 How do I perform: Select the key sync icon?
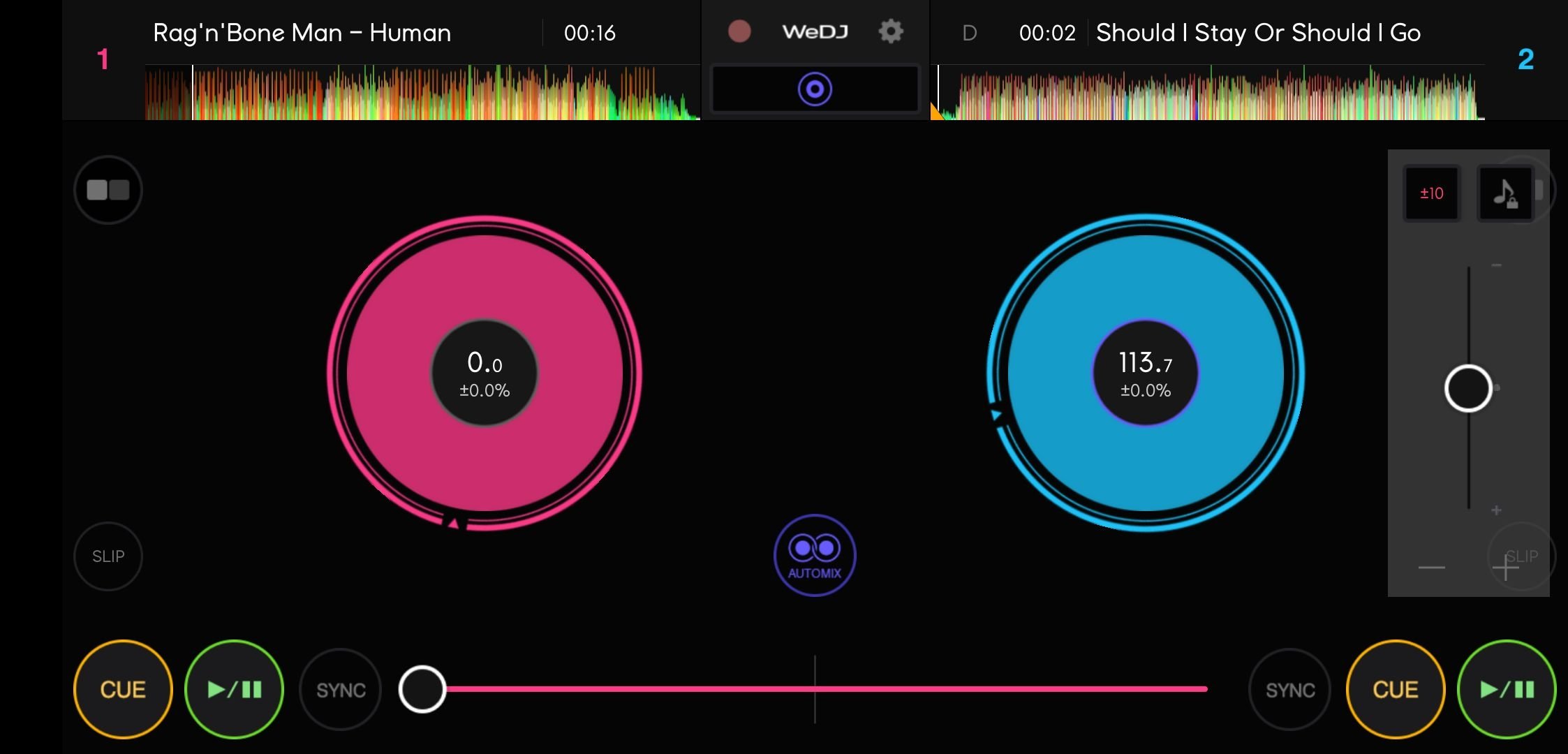coord(1505,191)
